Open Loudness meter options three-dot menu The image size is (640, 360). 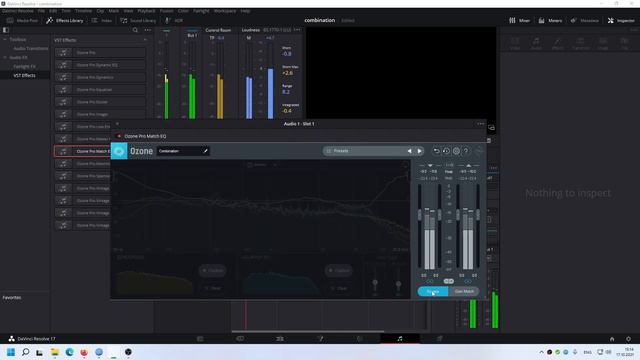[x=297, y=30]
